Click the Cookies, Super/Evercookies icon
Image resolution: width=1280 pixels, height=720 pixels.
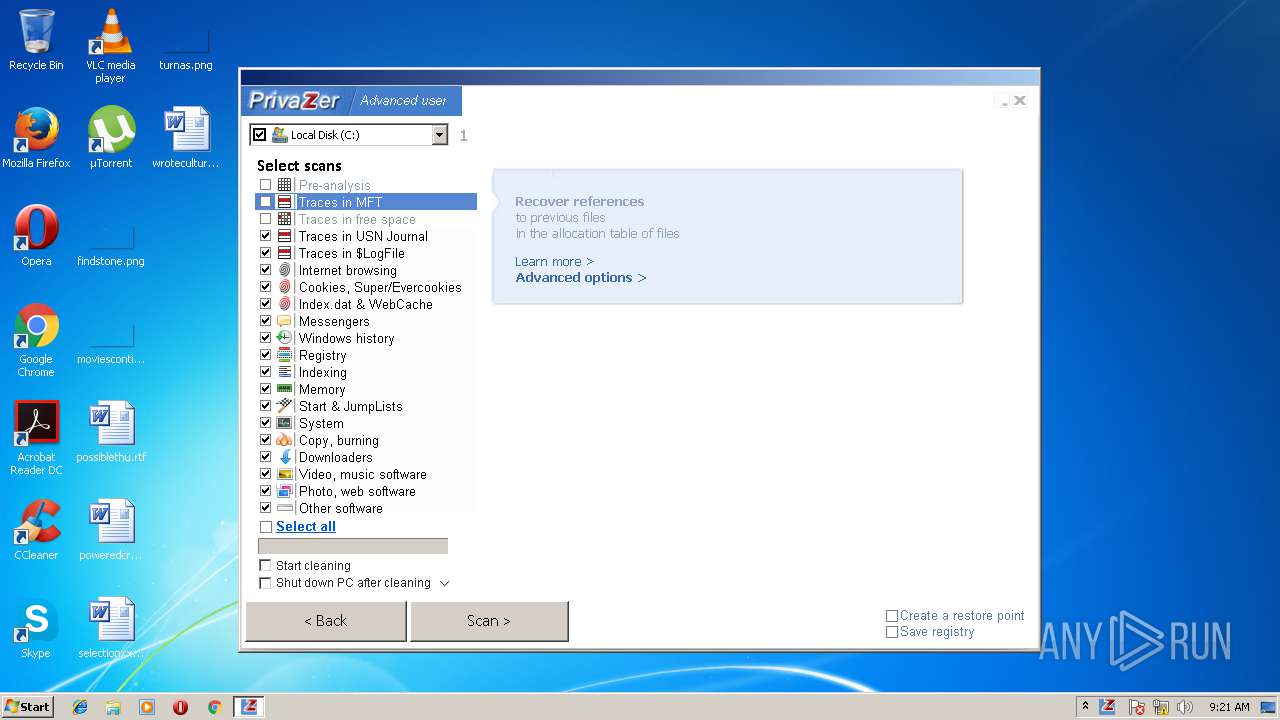284,287
